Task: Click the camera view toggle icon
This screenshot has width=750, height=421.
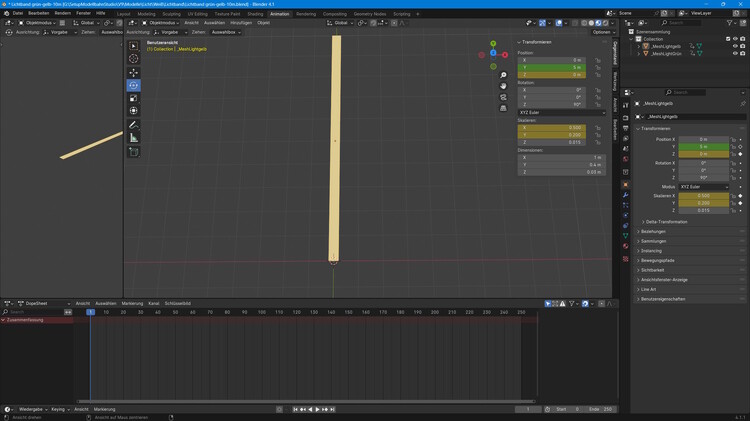Action: tap(503, 97)
